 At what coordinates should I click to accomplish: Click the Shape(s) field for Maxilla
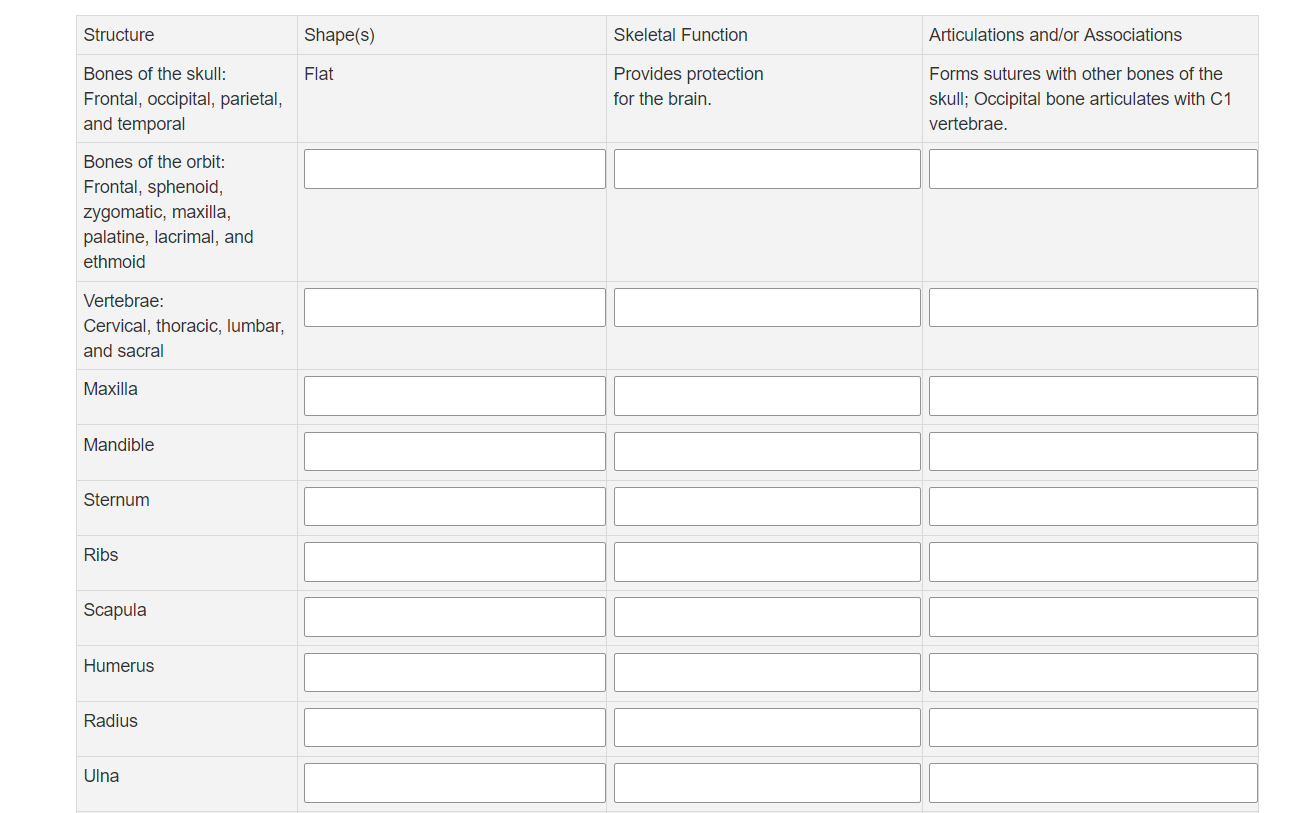(454, 395)
